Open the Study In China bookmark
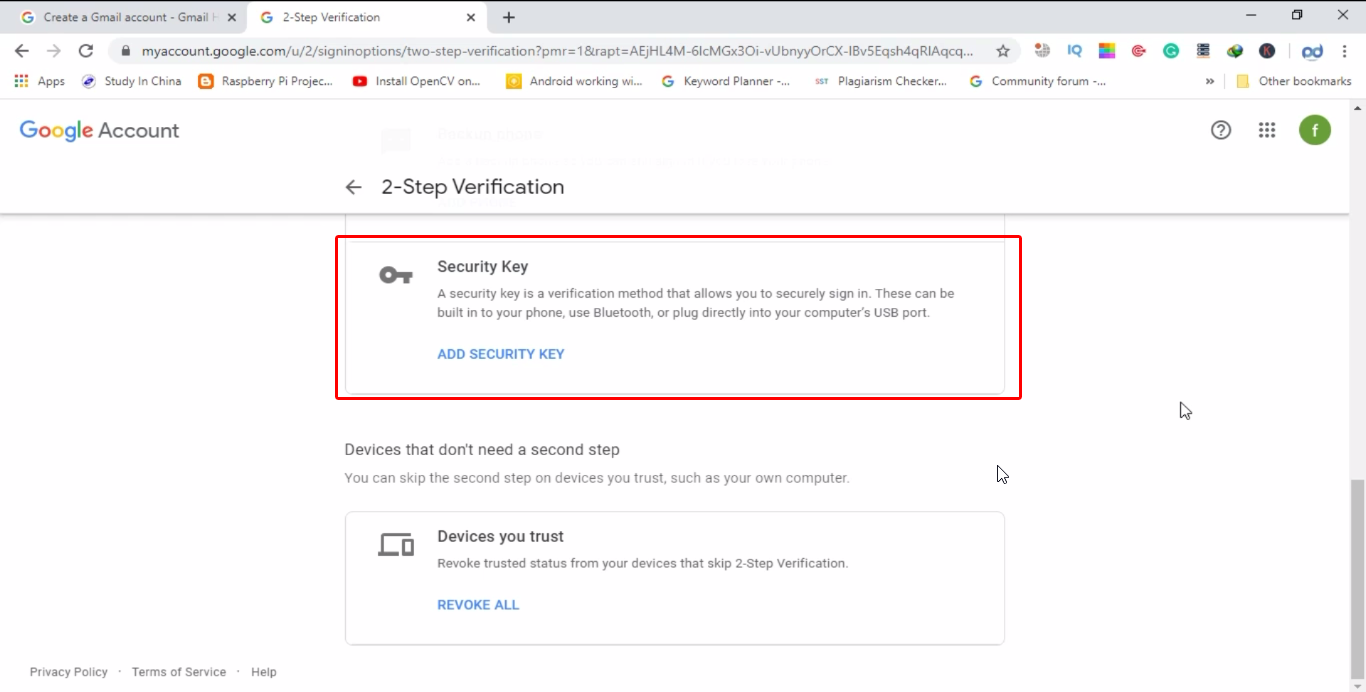 [131, 81]
